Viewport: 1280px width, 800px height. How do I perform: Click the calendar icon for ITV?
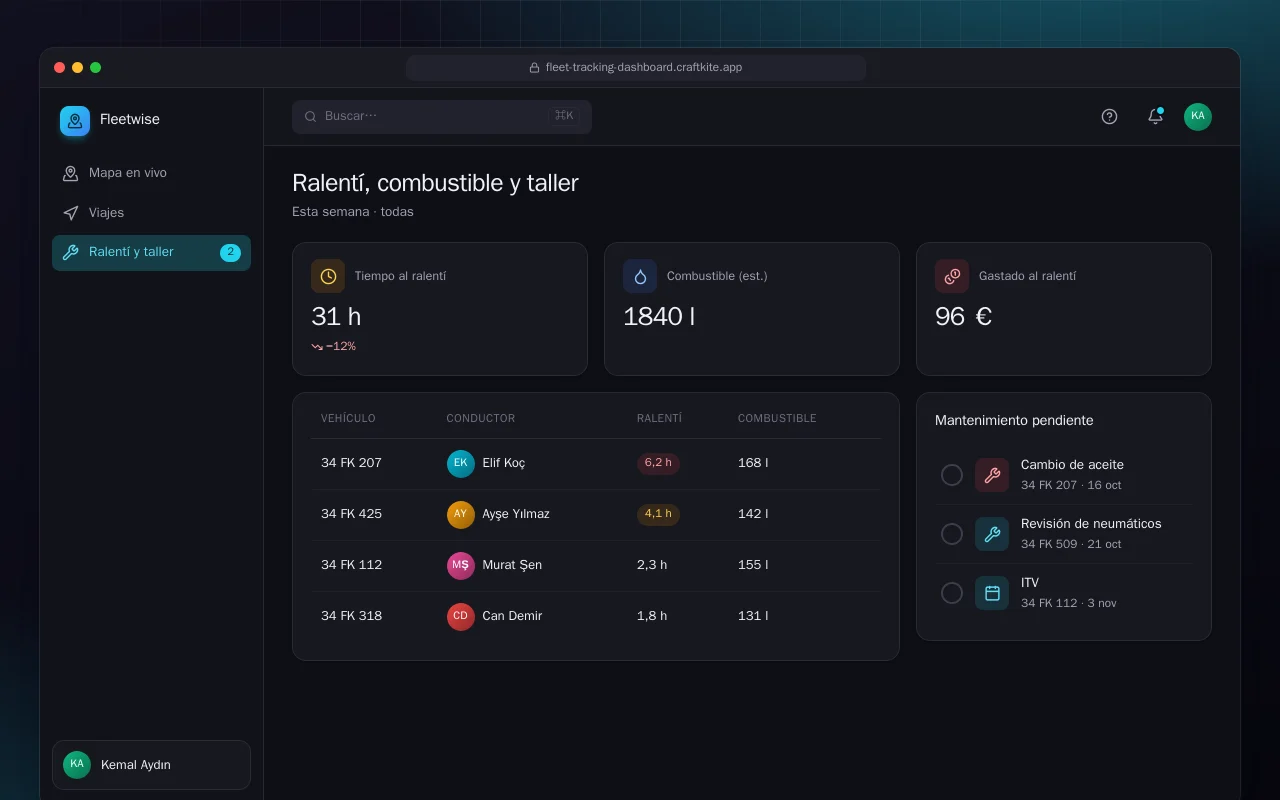tap(992, 593)
